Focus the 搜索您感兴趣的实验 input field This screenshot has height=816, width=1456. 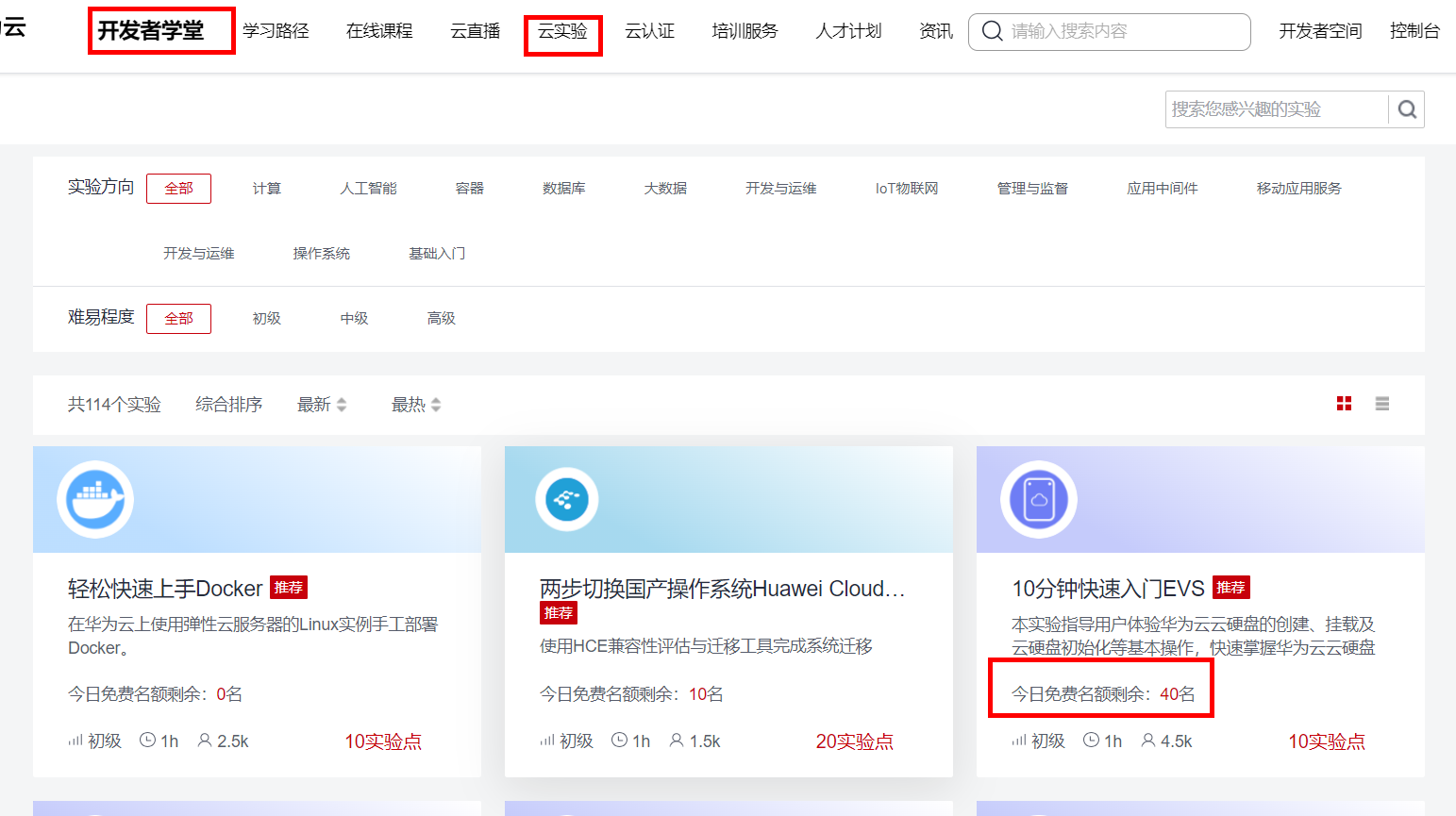pos(1277,109)
